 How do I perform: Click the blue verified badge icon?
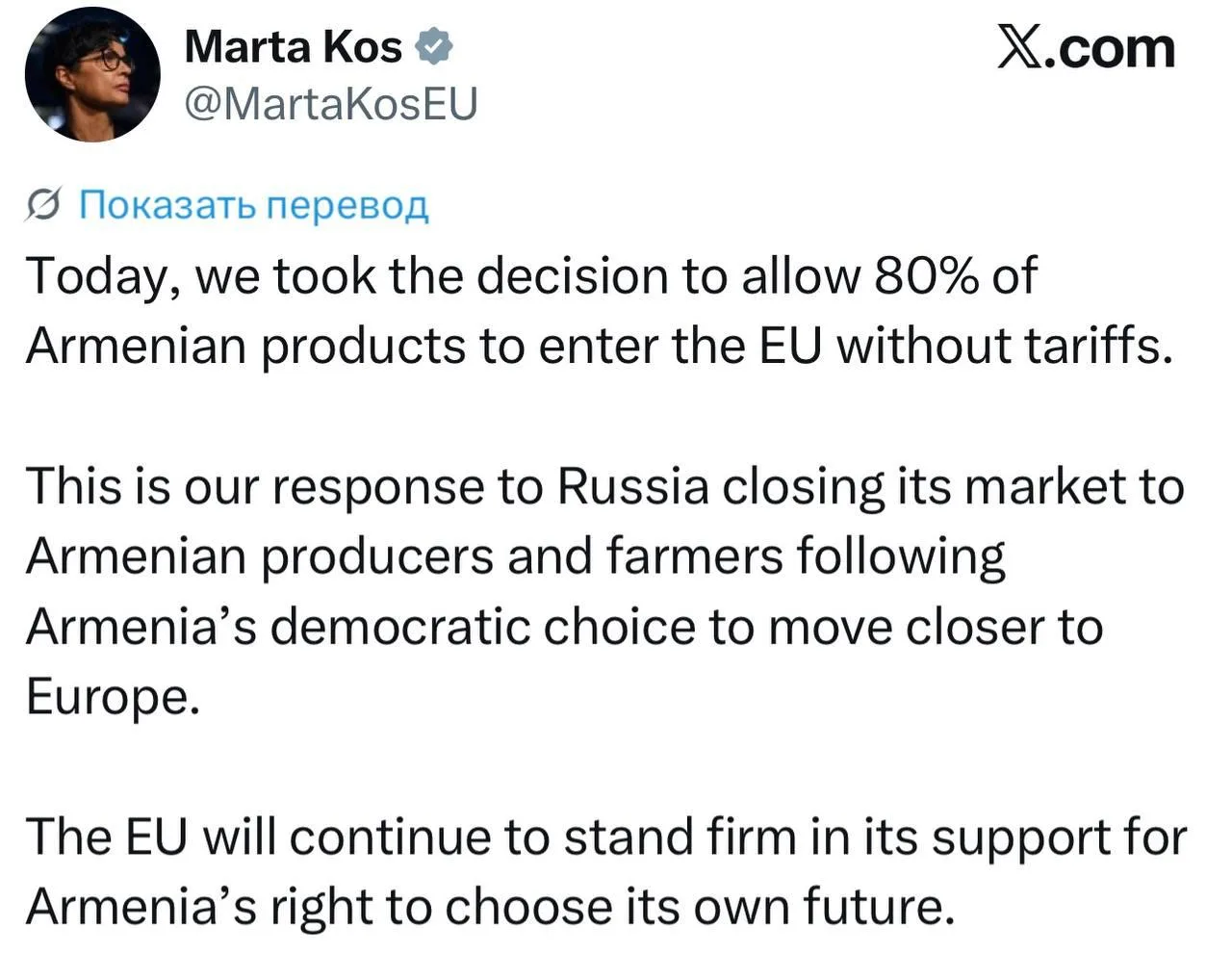[433, 47]
